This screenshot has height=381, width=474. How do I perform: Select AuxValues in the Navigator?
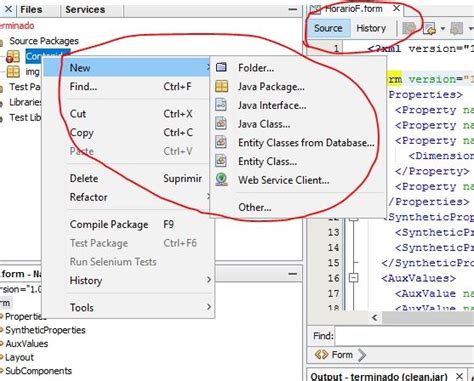click(x=26, y=344)
